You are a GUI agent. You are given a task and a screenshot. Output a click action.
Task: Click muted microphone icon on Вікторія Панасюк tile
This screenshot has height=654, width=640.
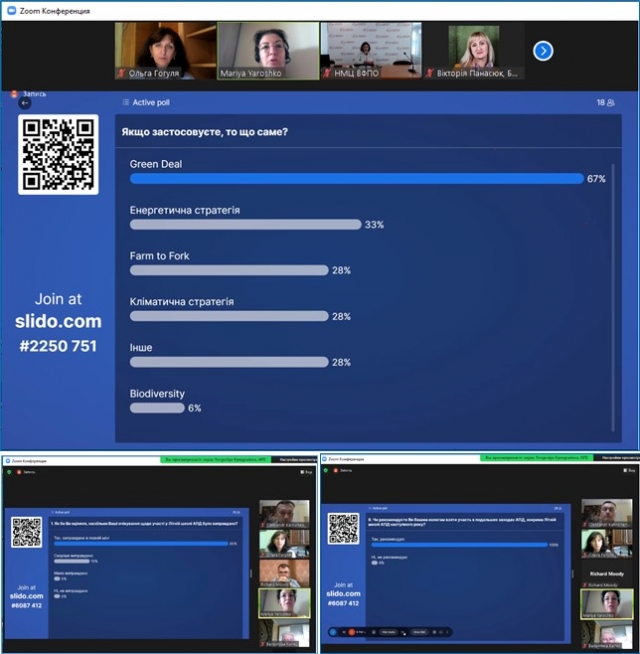[x=430, y=73]
